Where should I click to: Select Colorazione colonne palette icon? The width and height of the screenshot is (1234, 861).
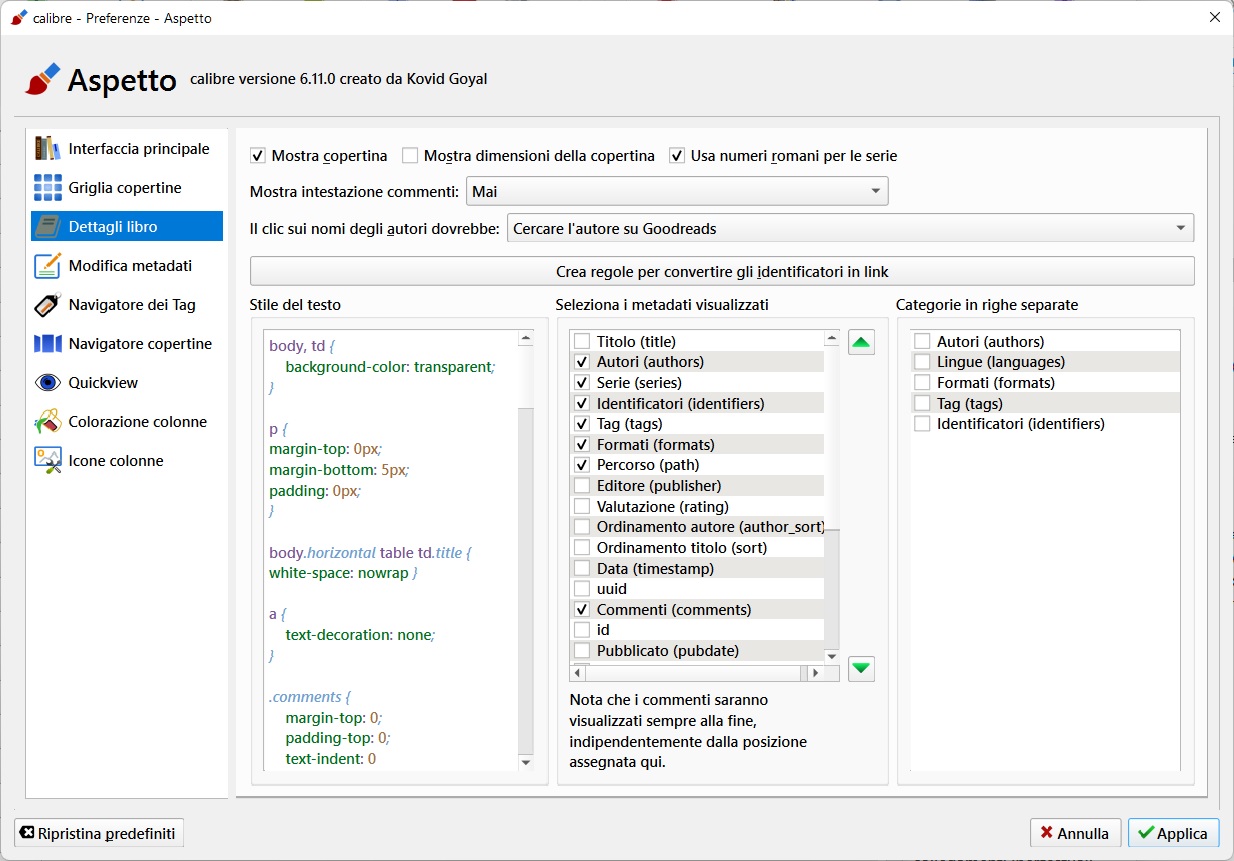48,422
